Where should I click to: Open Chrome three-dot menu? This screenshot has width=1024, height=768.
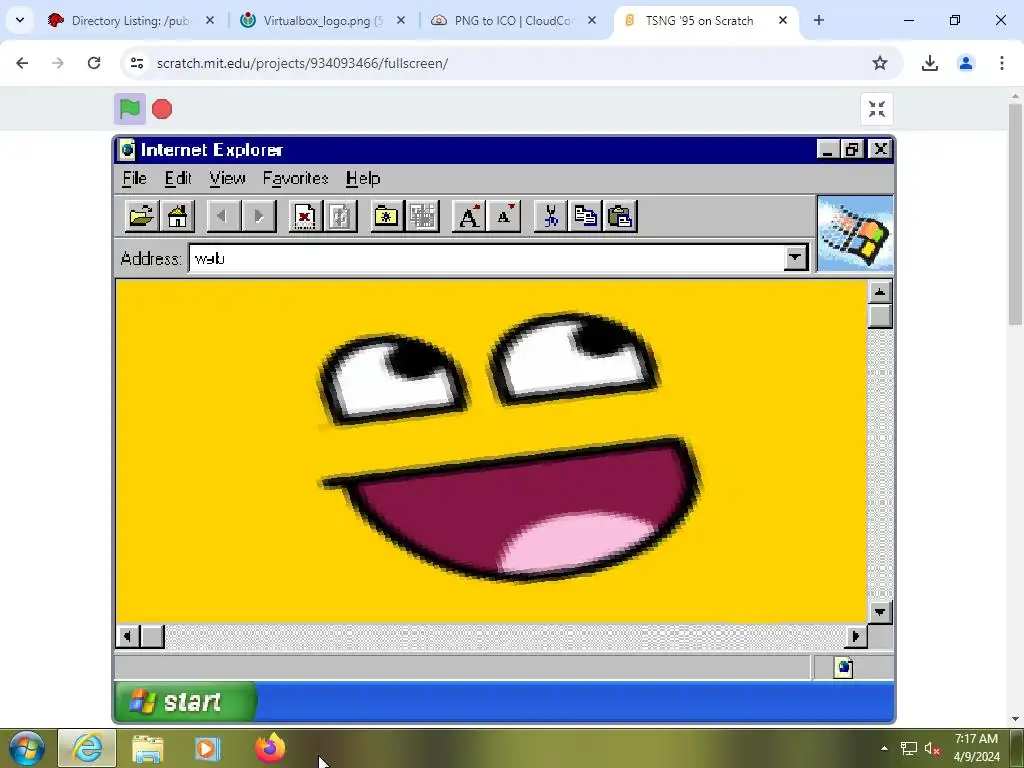(x=1001, y=63)
